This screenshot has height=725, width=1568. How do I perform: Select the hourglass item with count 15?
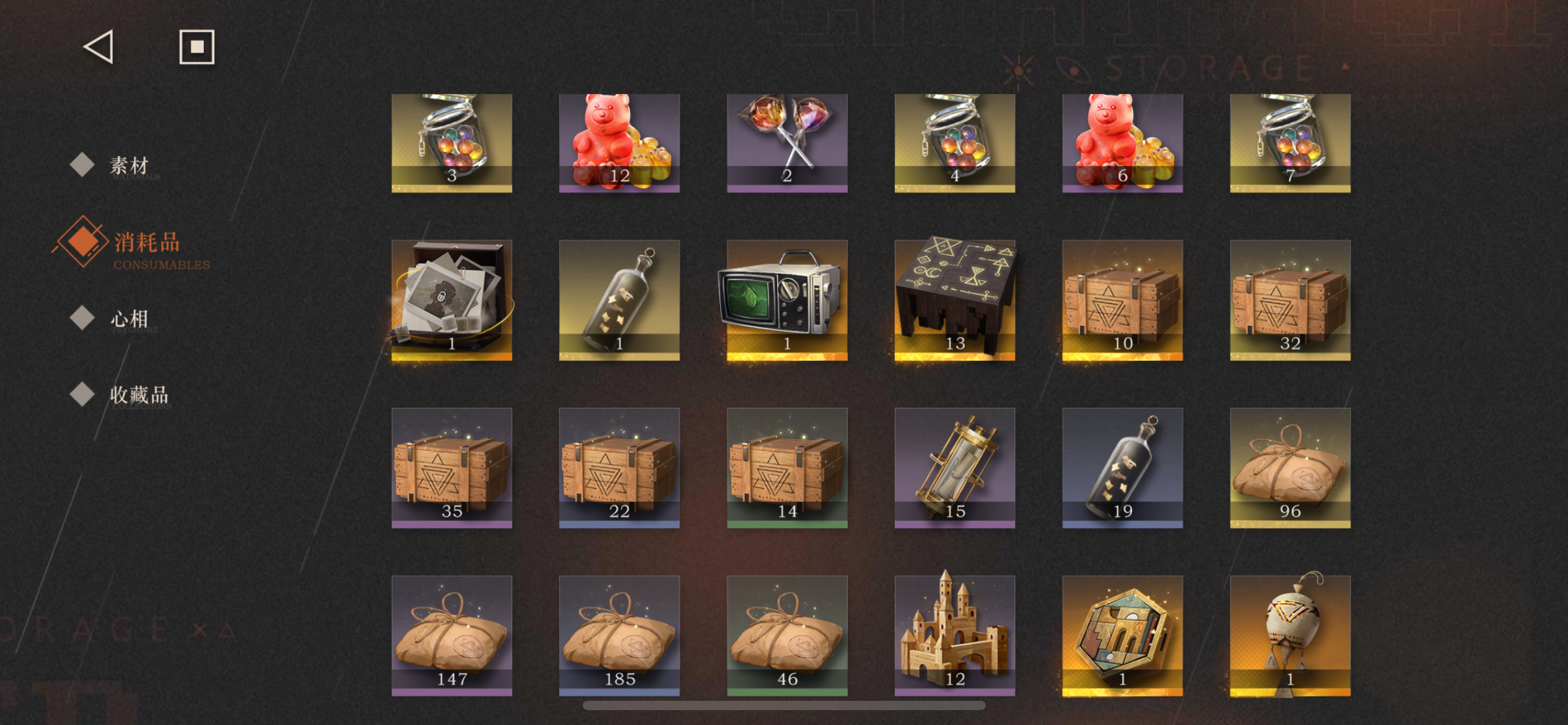coord(955,468)
